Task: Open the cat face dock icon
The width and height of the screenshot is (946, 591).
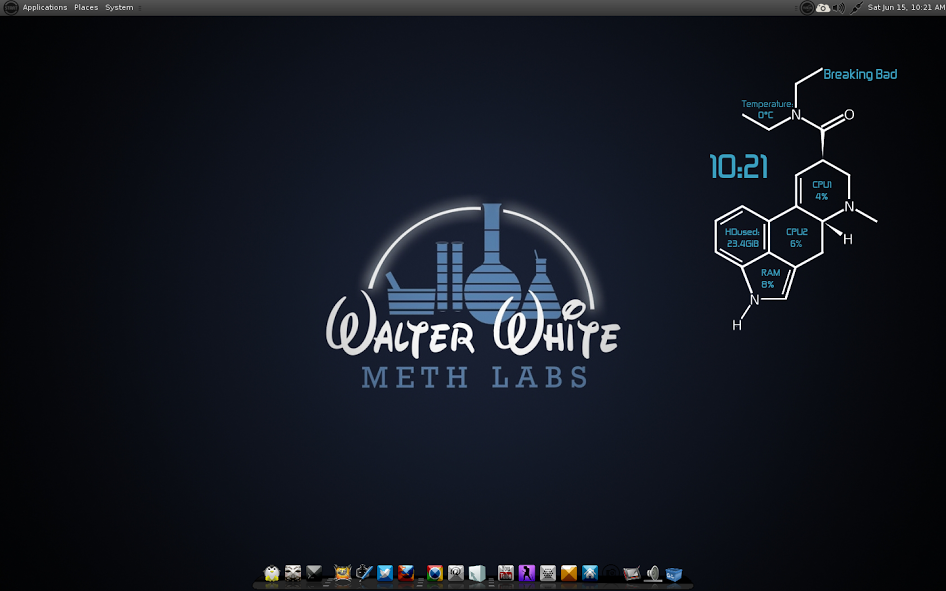Action: click(x=343, y=572)
